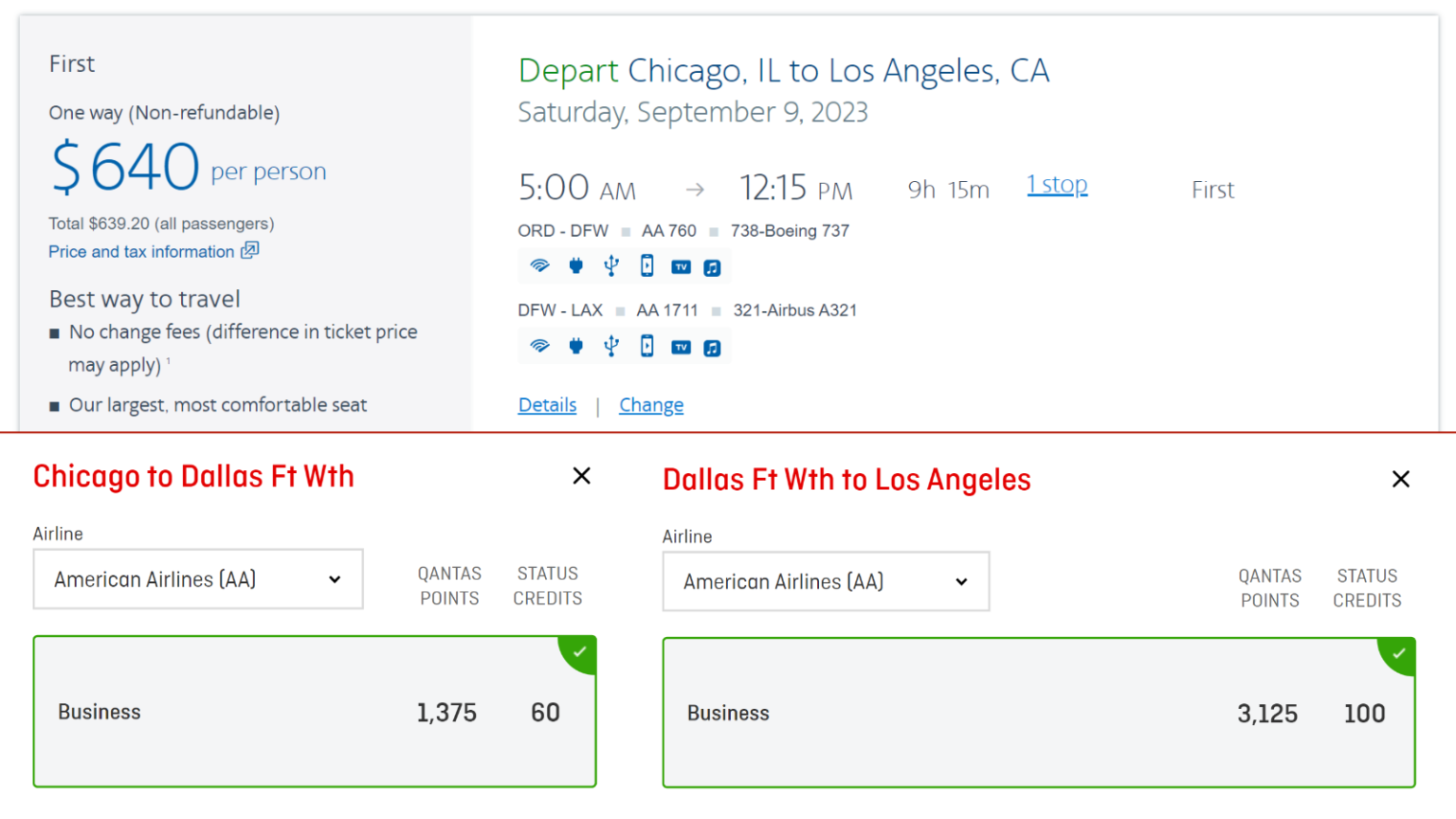Click the external link icon beside Price and tax information

pos(252,251)
